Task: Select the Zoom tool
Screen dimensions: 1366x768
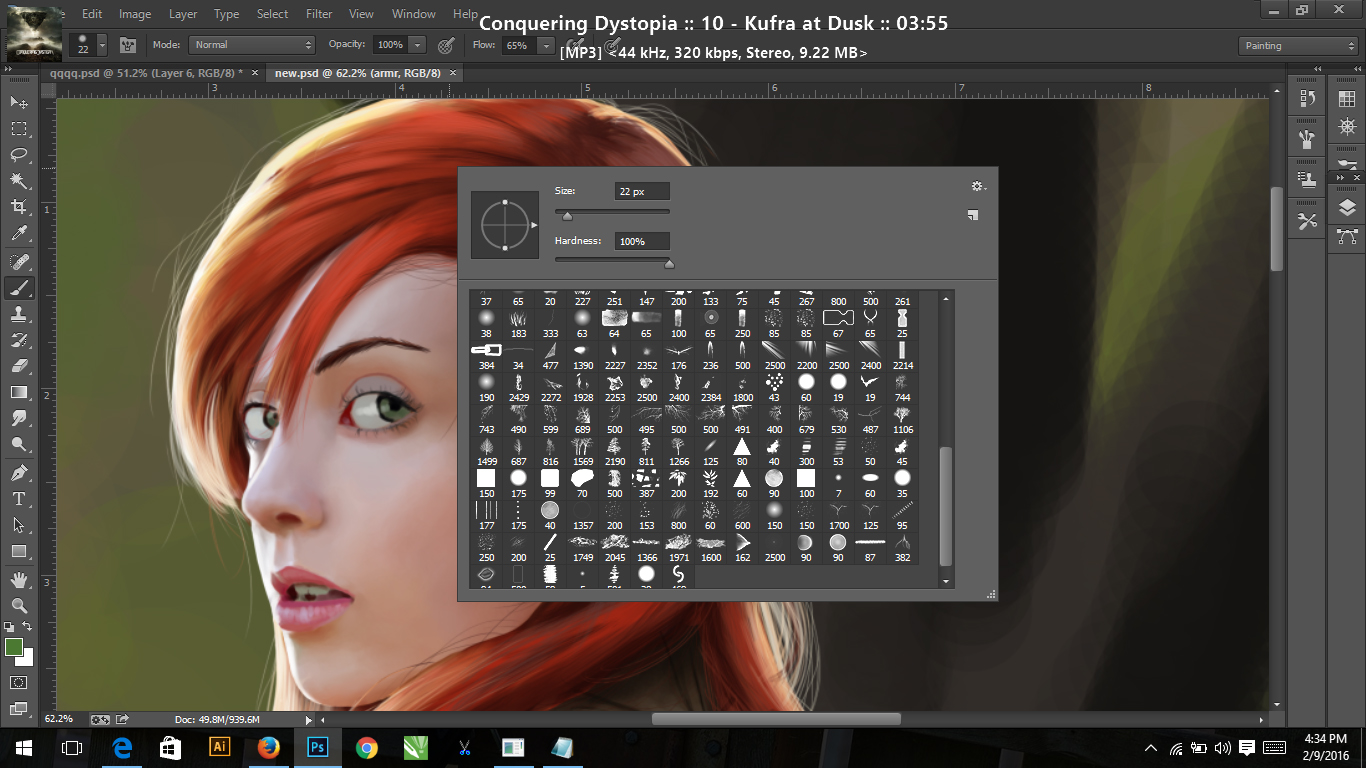Action: point(19,605)
